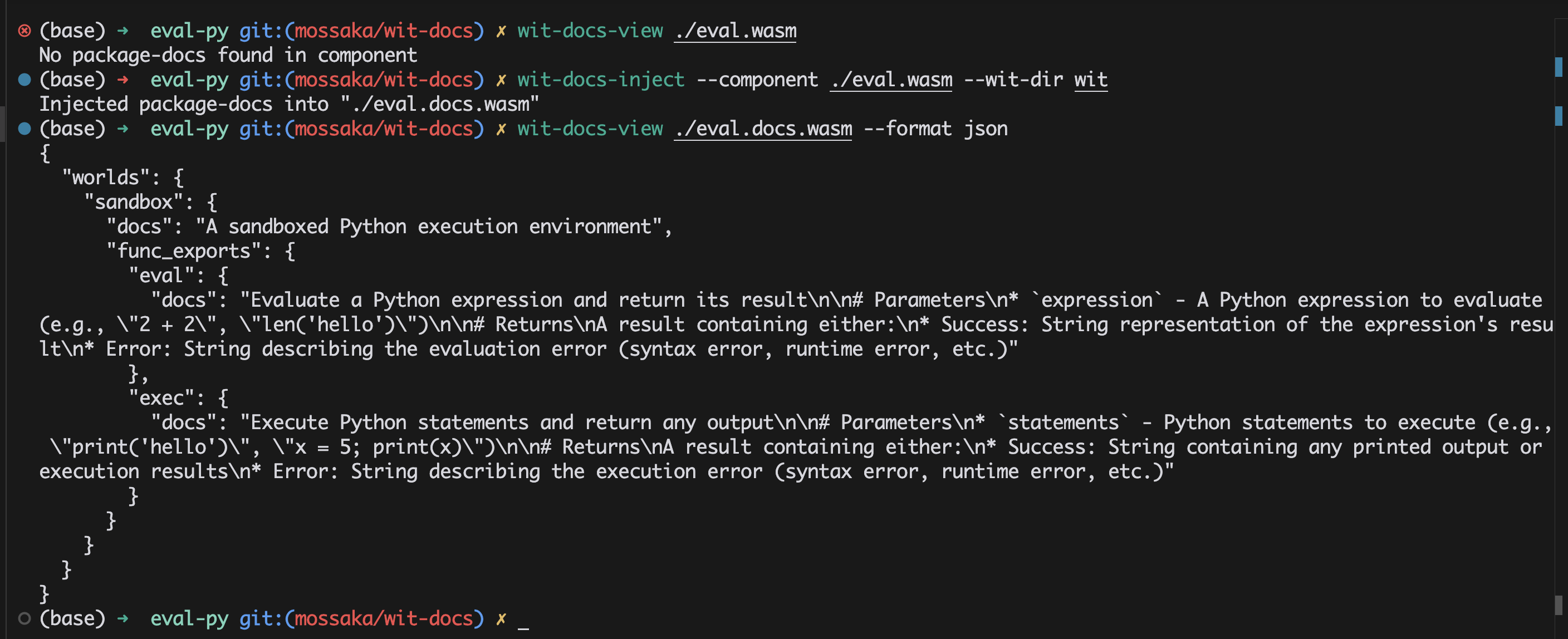Screen dimensions: 1568x639
Task: Click the "func_exports" key in the JSON
Action: (184, 250)
